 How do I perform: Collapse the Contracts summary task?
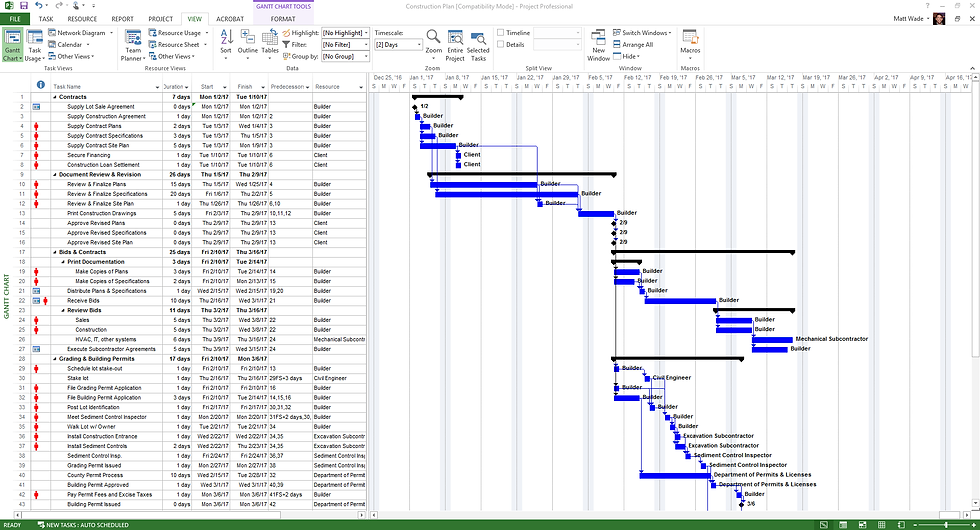(55, 98)
